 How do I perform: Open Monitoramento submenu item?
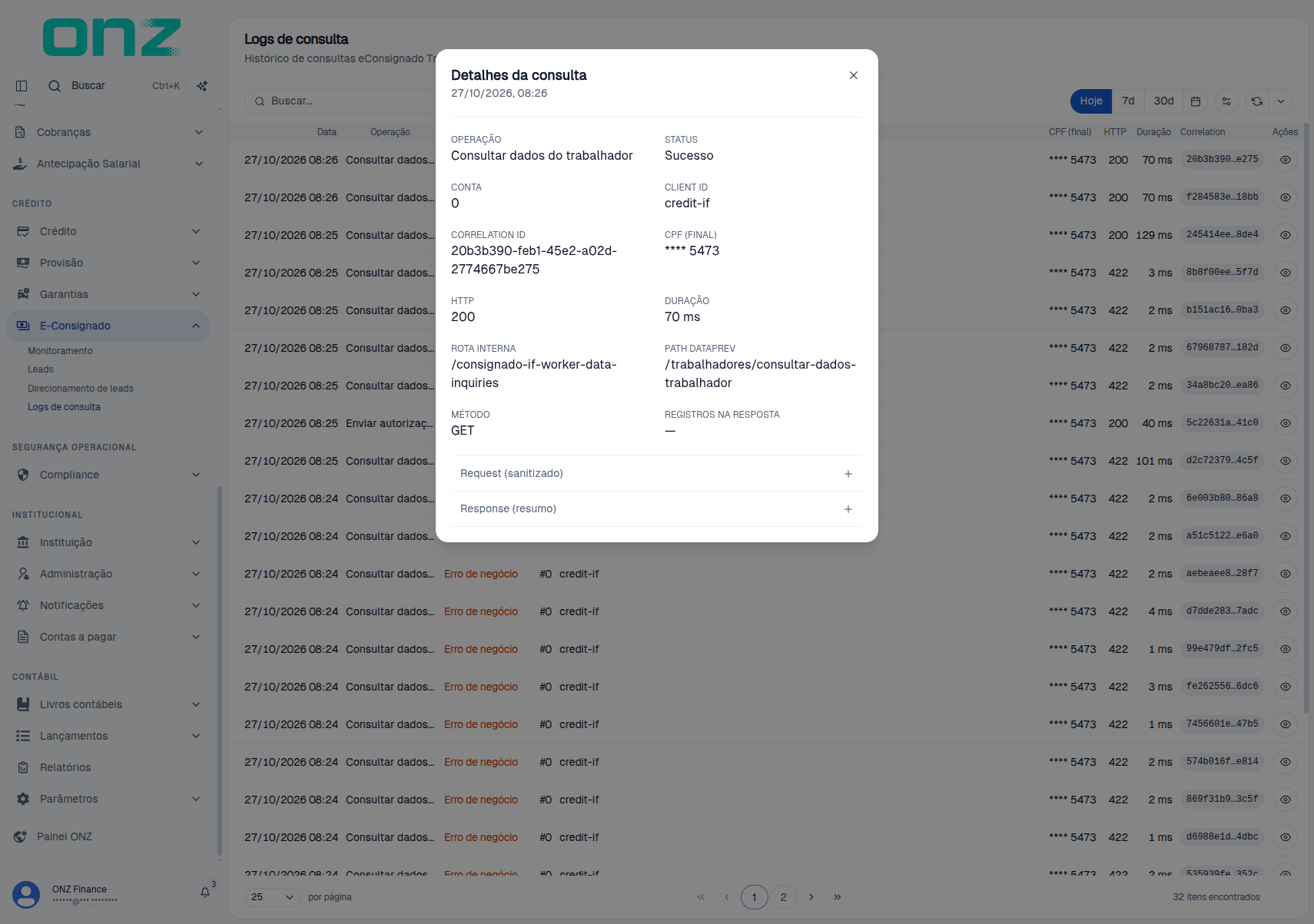point(60,351)
